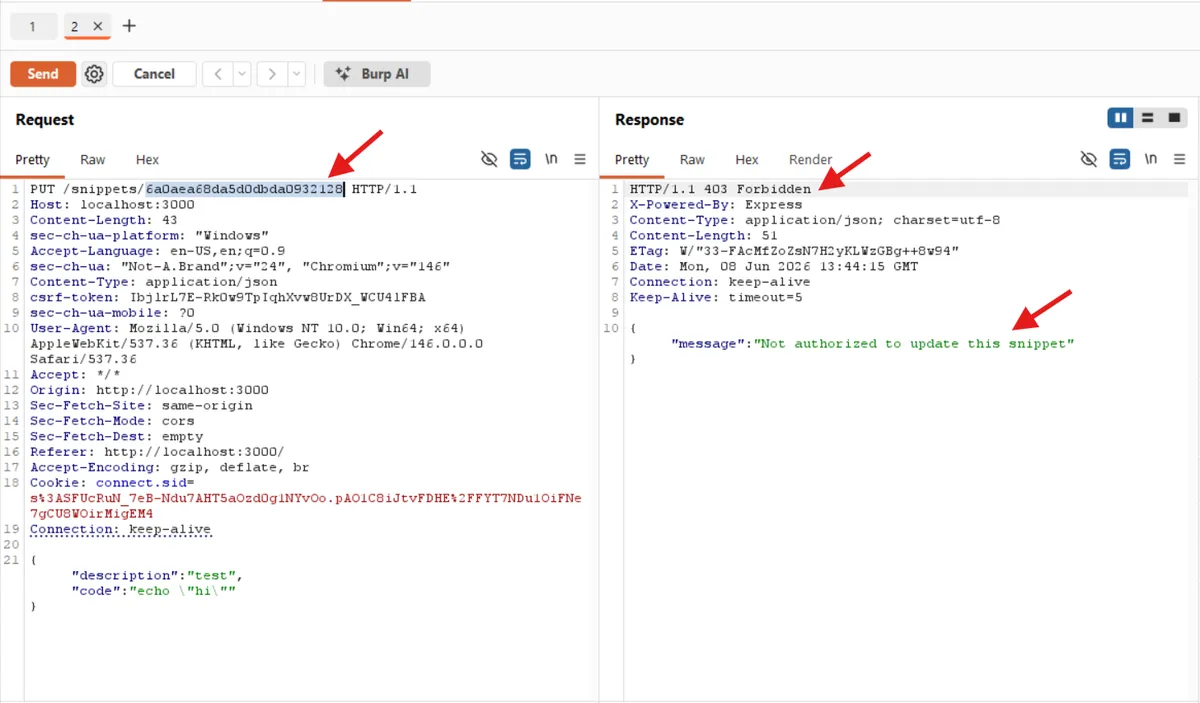Switch Response view to Hex
Viewport: 1200px width, 703px height.
click(747, 160)
